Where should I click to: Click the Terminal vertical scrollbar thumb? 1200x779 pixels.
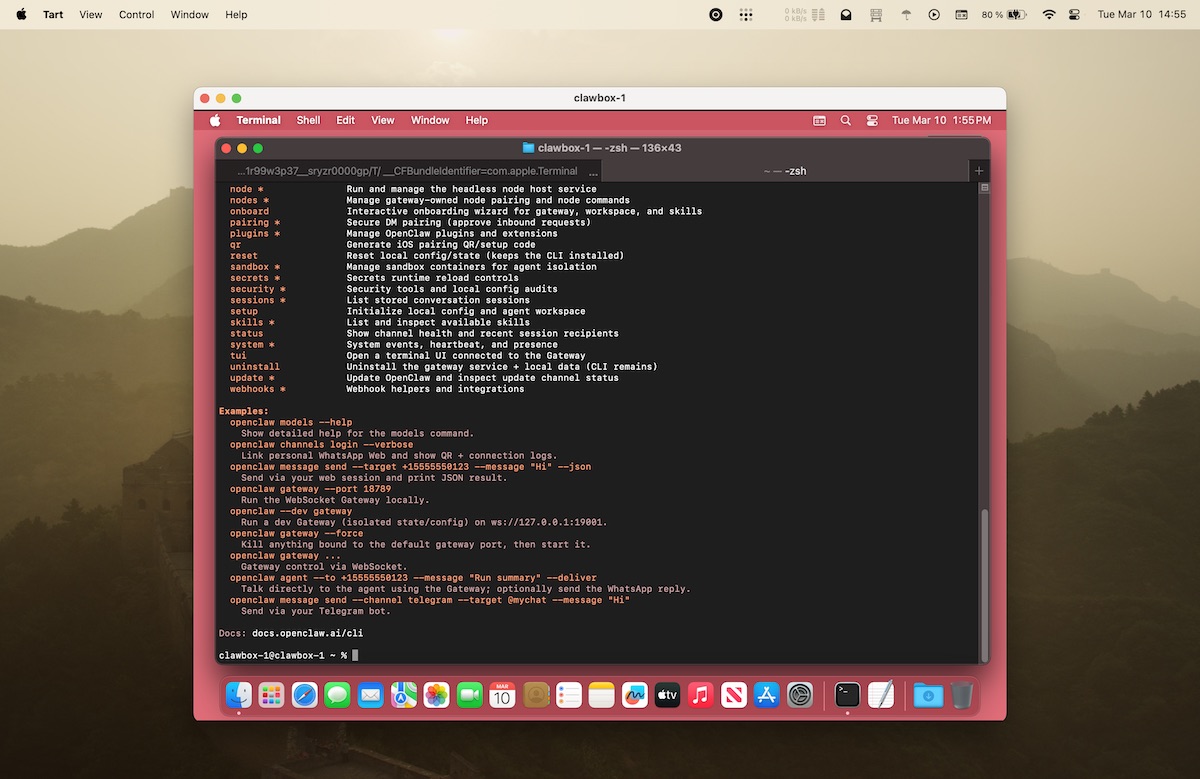point(984,580)
